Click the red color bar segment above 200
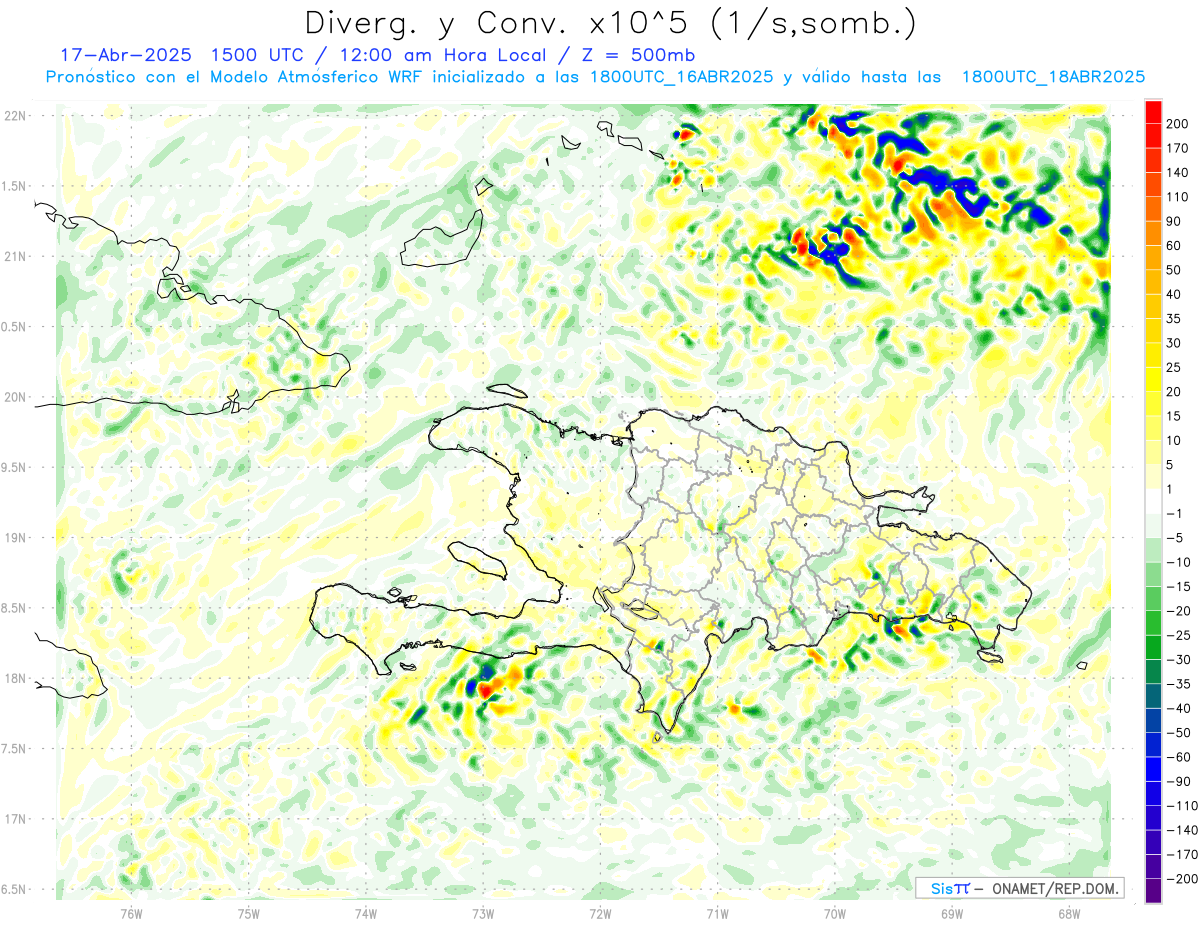This screenshot has width=1200, height=927. point(1153,111)
